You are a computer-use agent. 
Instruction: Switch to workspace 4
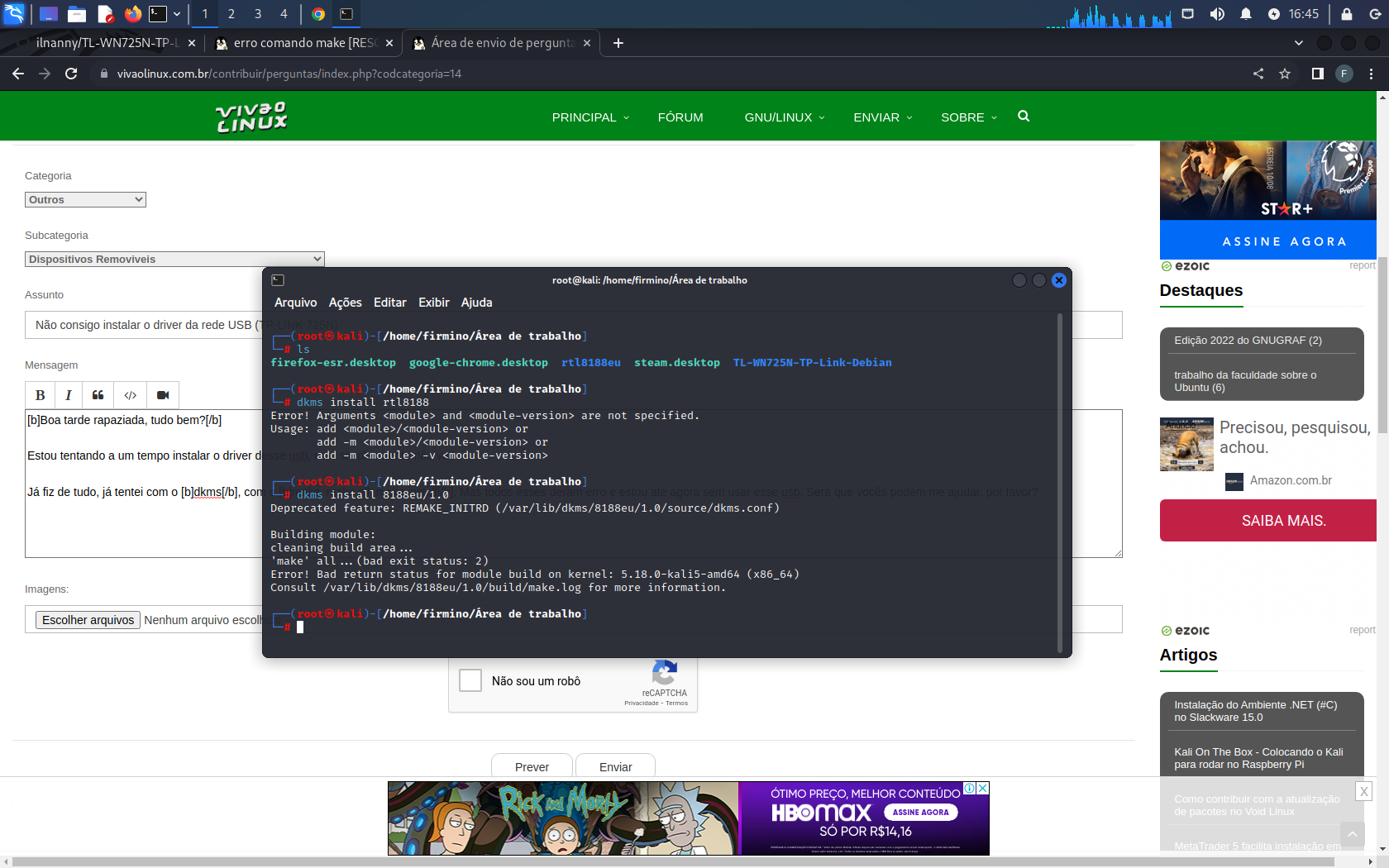coord(284,14)
